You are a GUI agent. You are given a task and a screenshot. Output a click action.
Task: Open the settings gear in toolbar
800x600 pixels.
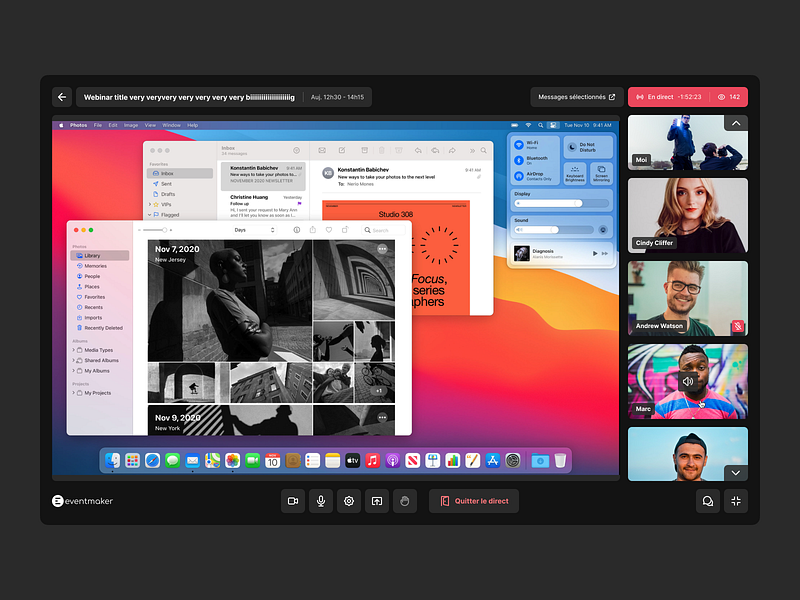349,501
